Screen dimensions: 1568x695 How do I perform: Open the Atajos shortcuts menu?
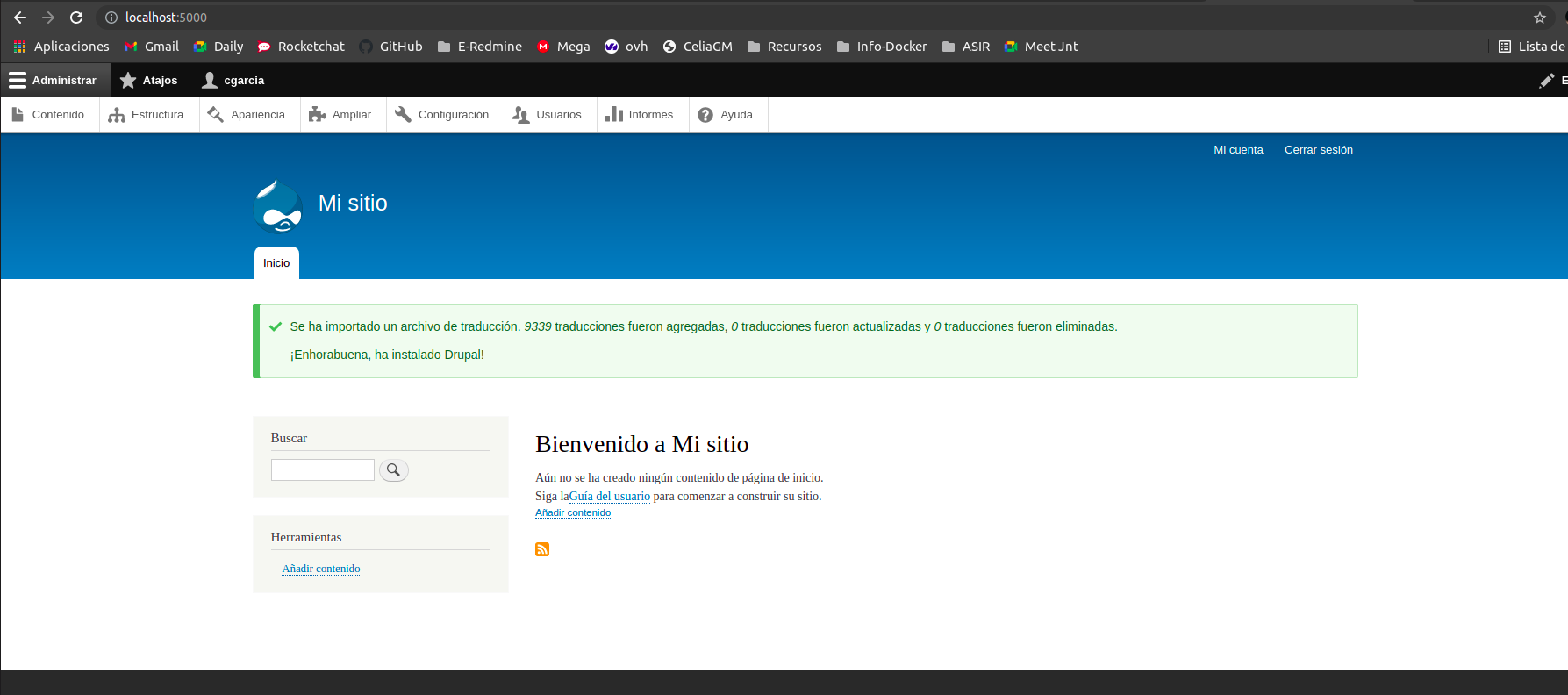pyautogui.click(x=149, y=81)
